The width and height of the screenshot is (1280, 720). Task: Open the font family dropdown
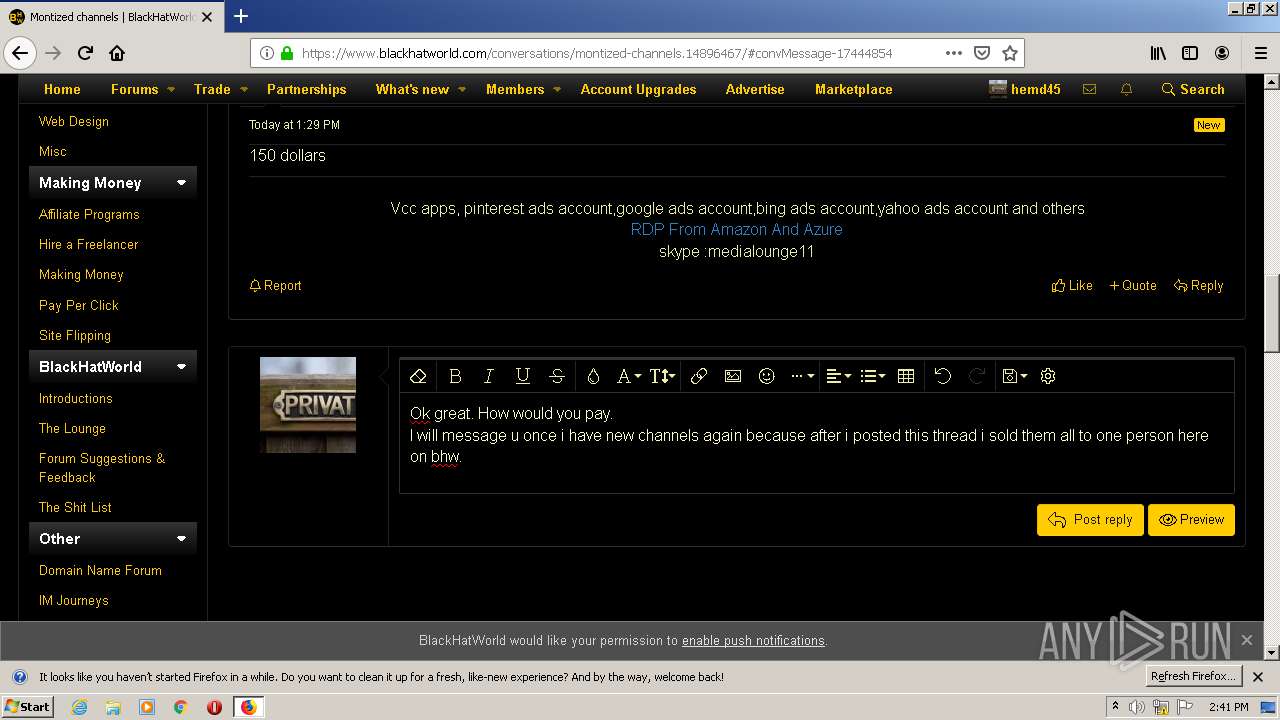[628, 376]
